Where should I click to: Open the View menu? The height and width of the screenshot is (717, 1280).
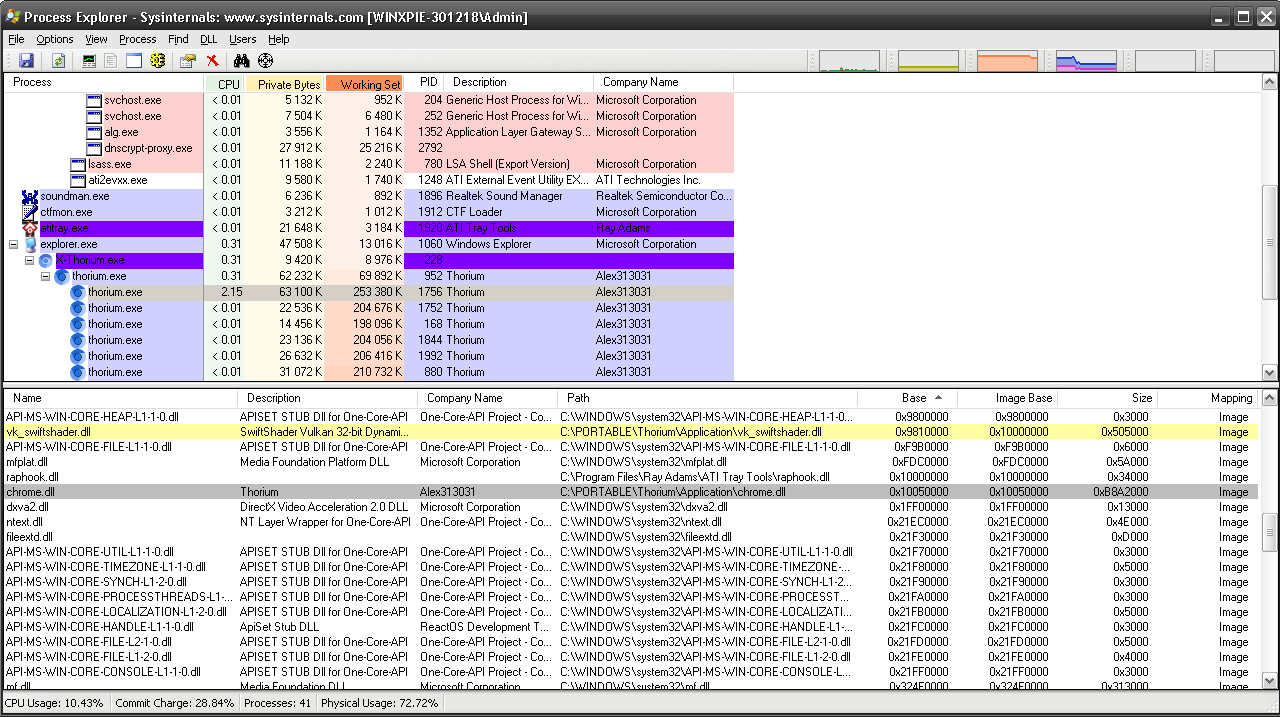point(96,39)
